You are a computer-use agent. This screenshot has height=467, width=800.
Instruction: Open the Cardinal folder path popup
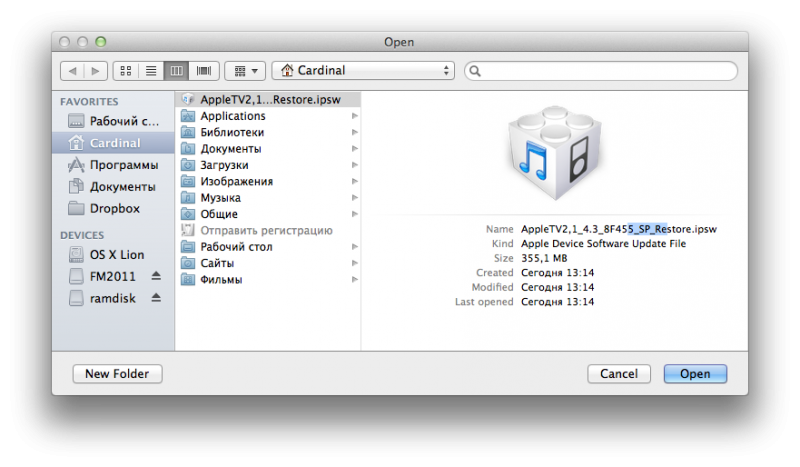362,71
